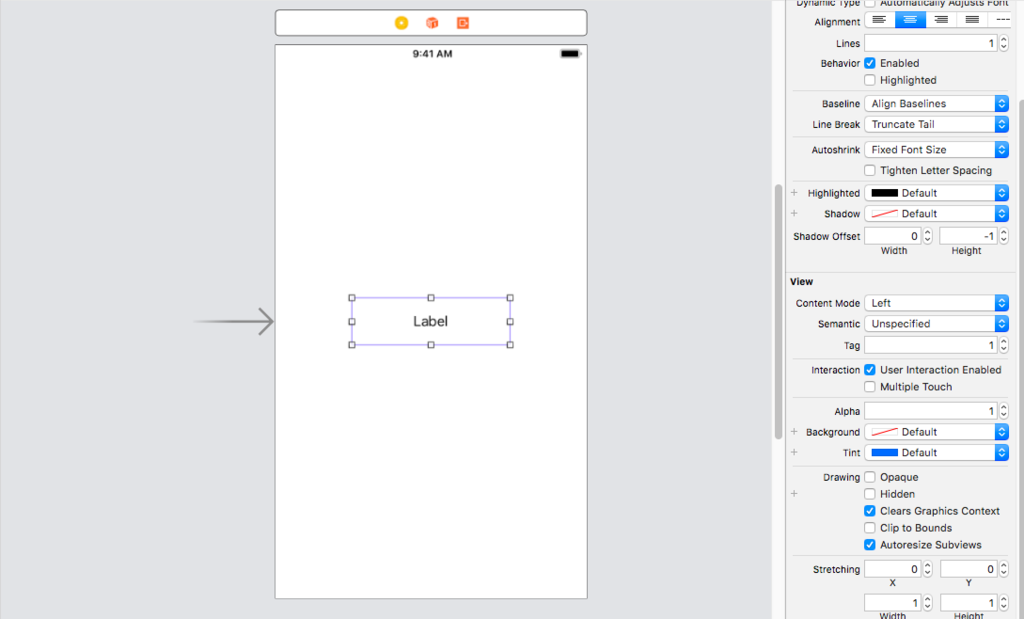The image size is (1024, 619).
Task: Click the Alpha stepper
Action: pos(1004,411)
